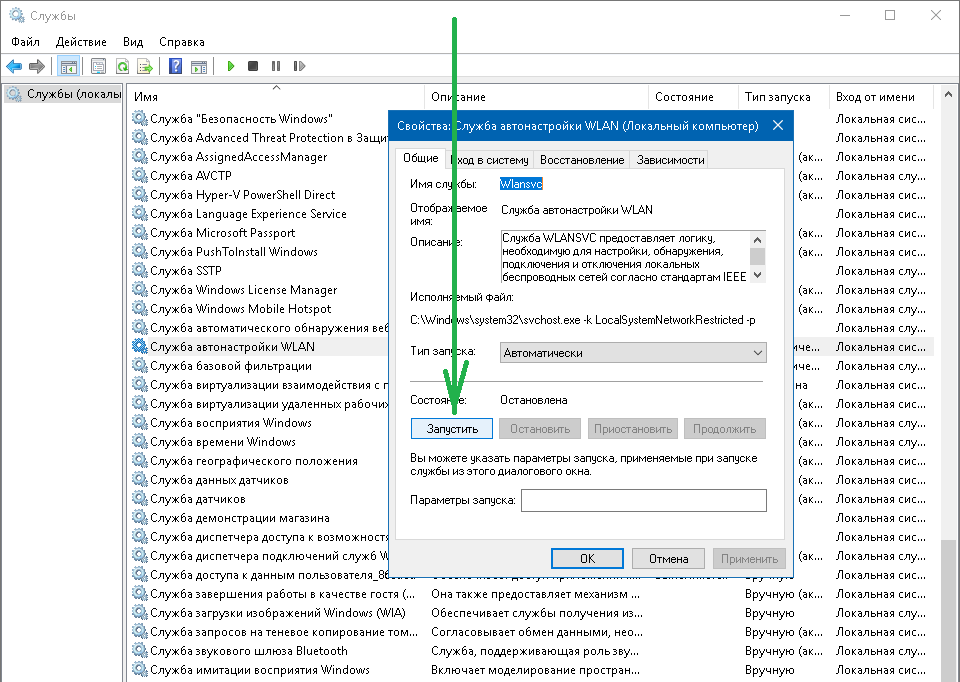Click the Приостановить button

(633, 429)
